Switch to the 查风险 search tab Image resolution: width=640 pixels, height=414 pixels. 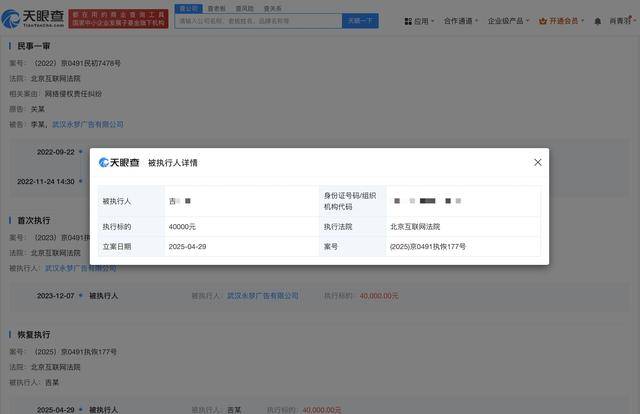(x=244, y=8)
